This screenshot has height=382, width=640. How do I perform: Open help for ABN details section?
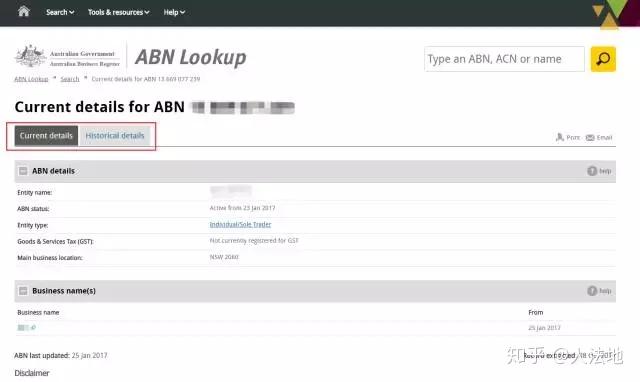599,171
